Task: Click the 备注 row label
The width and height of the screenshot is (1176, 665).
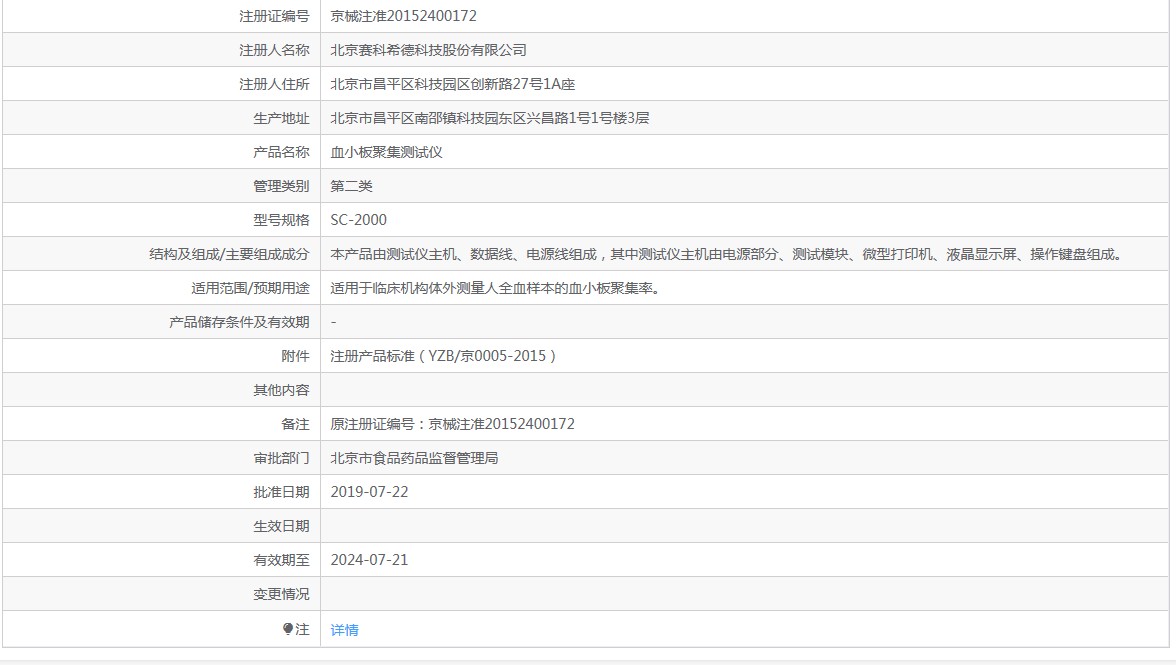Action: (296, 424)
